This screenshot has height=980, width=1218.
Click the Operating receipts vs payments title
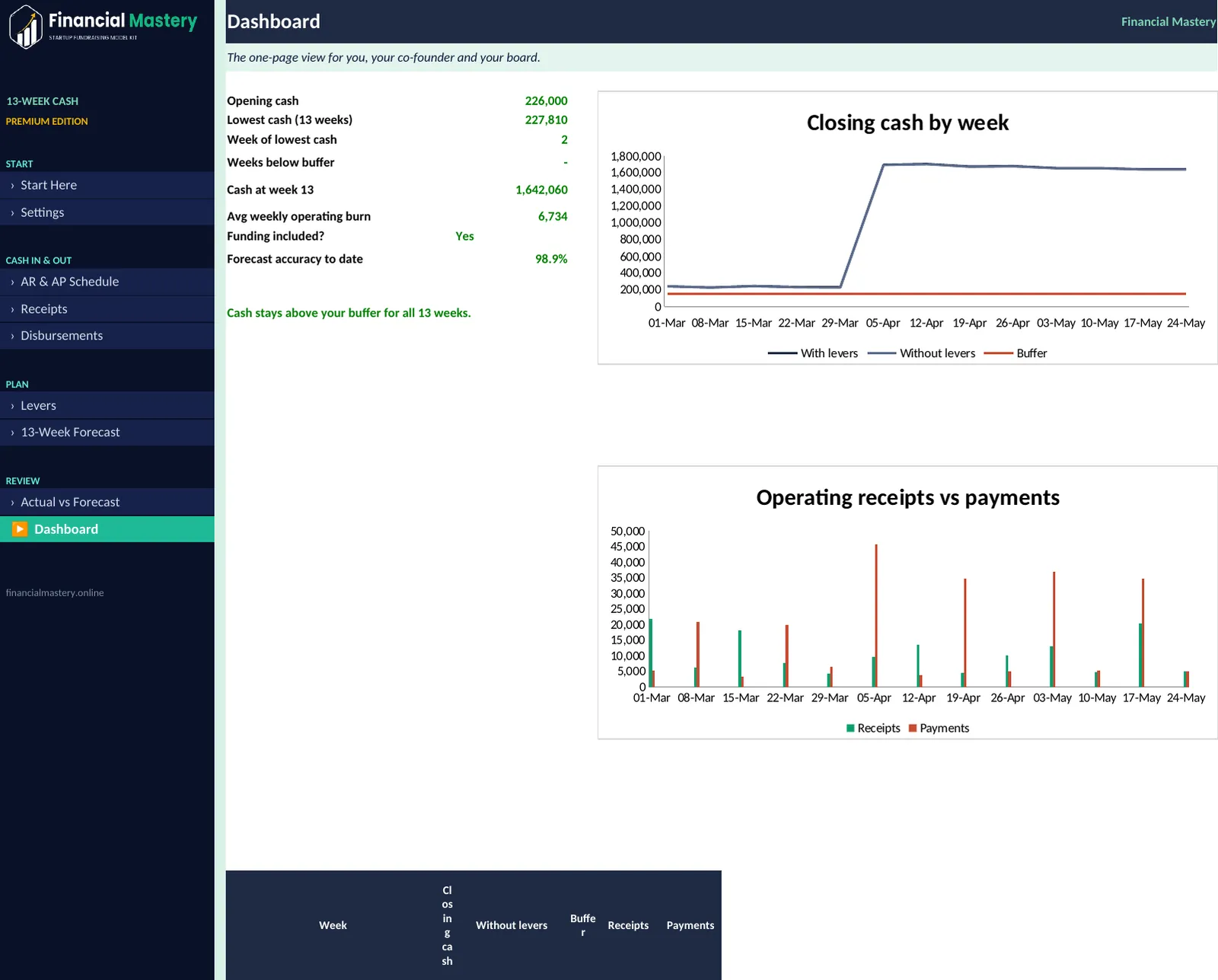click(907, 497)
